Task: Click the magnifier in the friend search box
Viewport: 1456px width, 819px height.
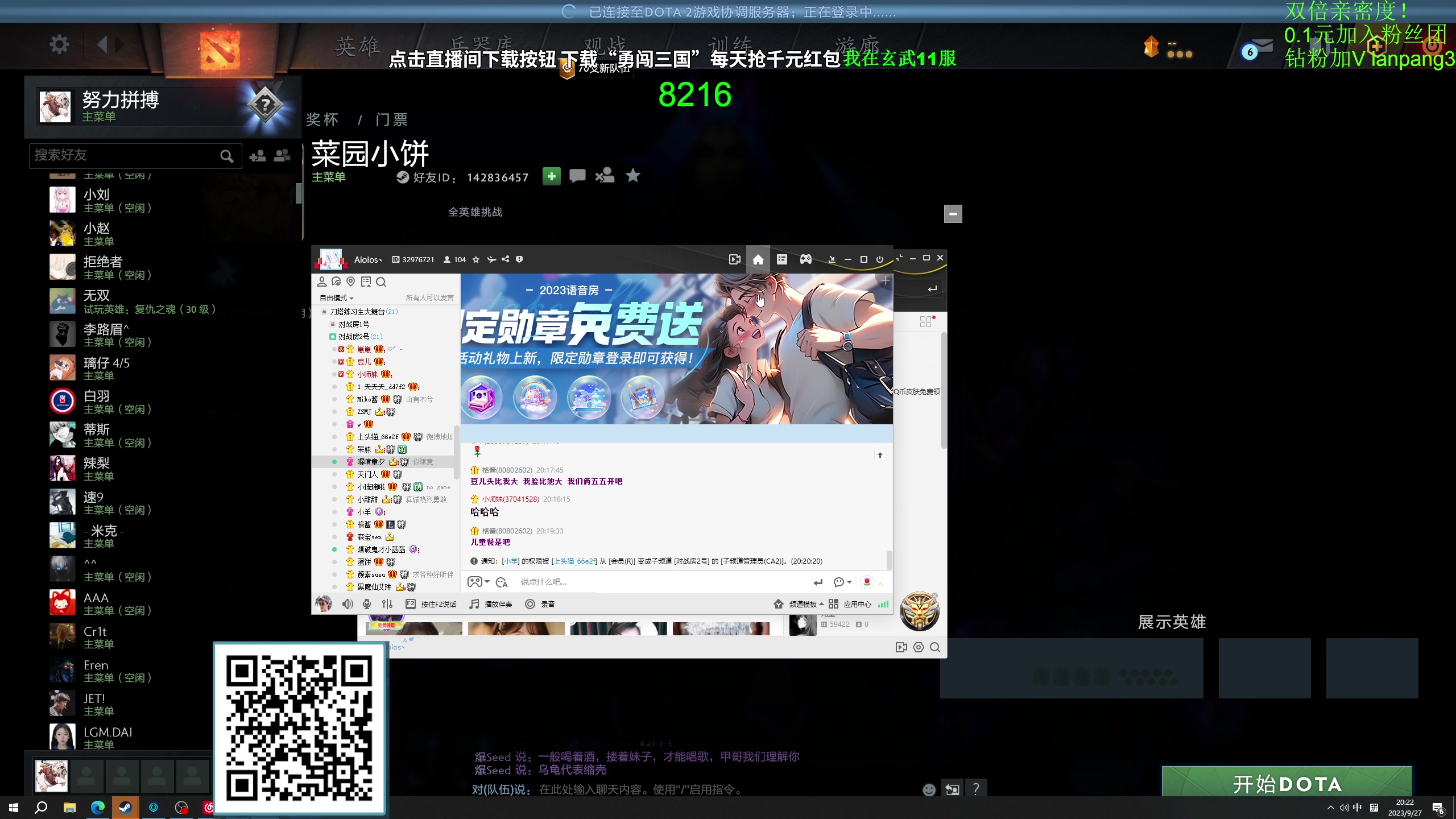Action: coord(226,156)
